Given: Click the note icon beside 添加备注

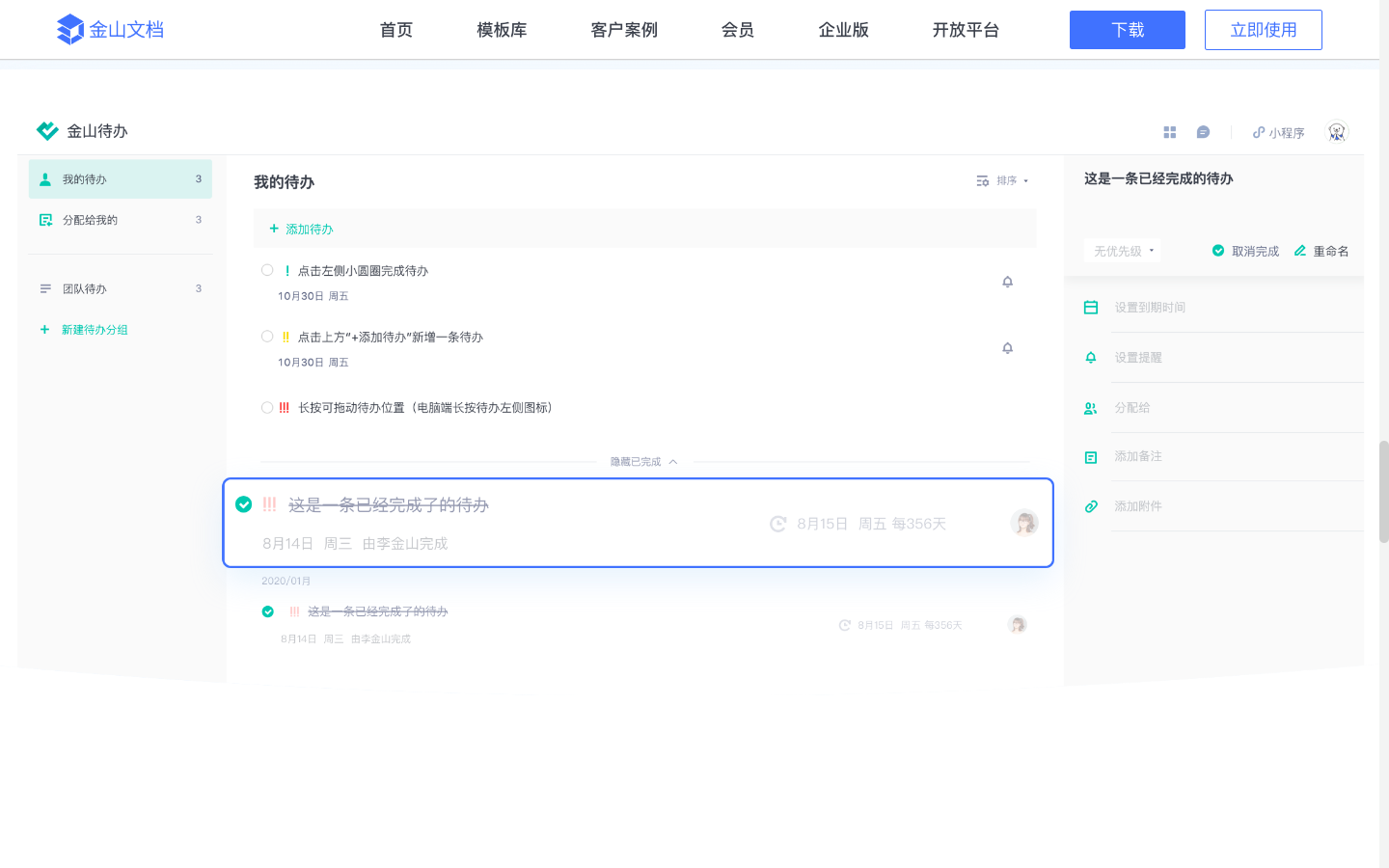Looking at the screenshot, I should click(x=1091, y=457).
